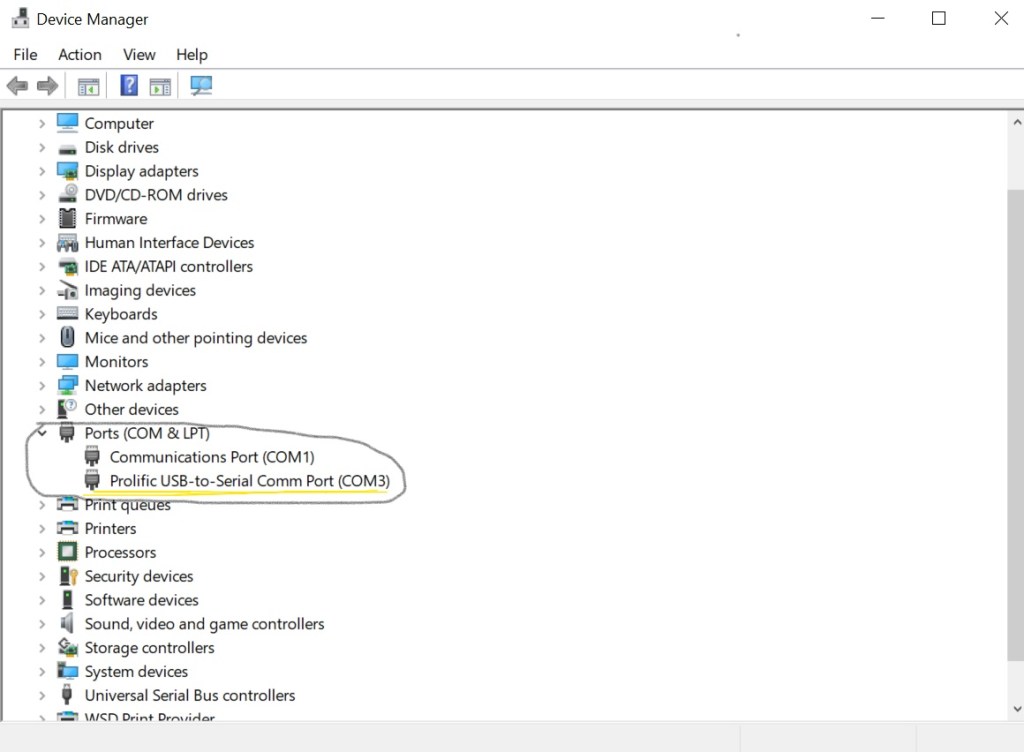
Task: Click the Back arrow toolbar button
Action: click(17, 86)
